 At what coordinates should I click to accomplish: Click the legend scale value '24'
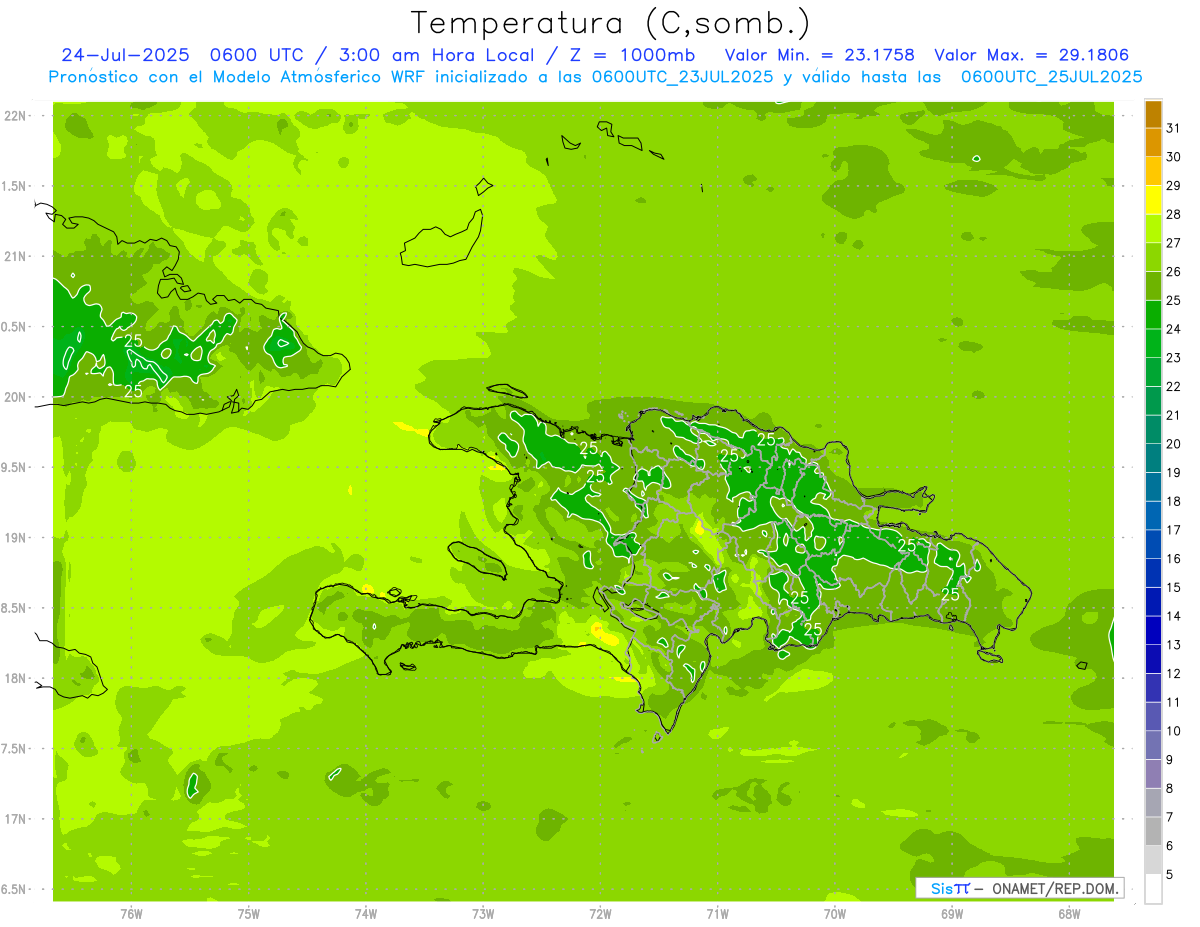point(1174,329)
